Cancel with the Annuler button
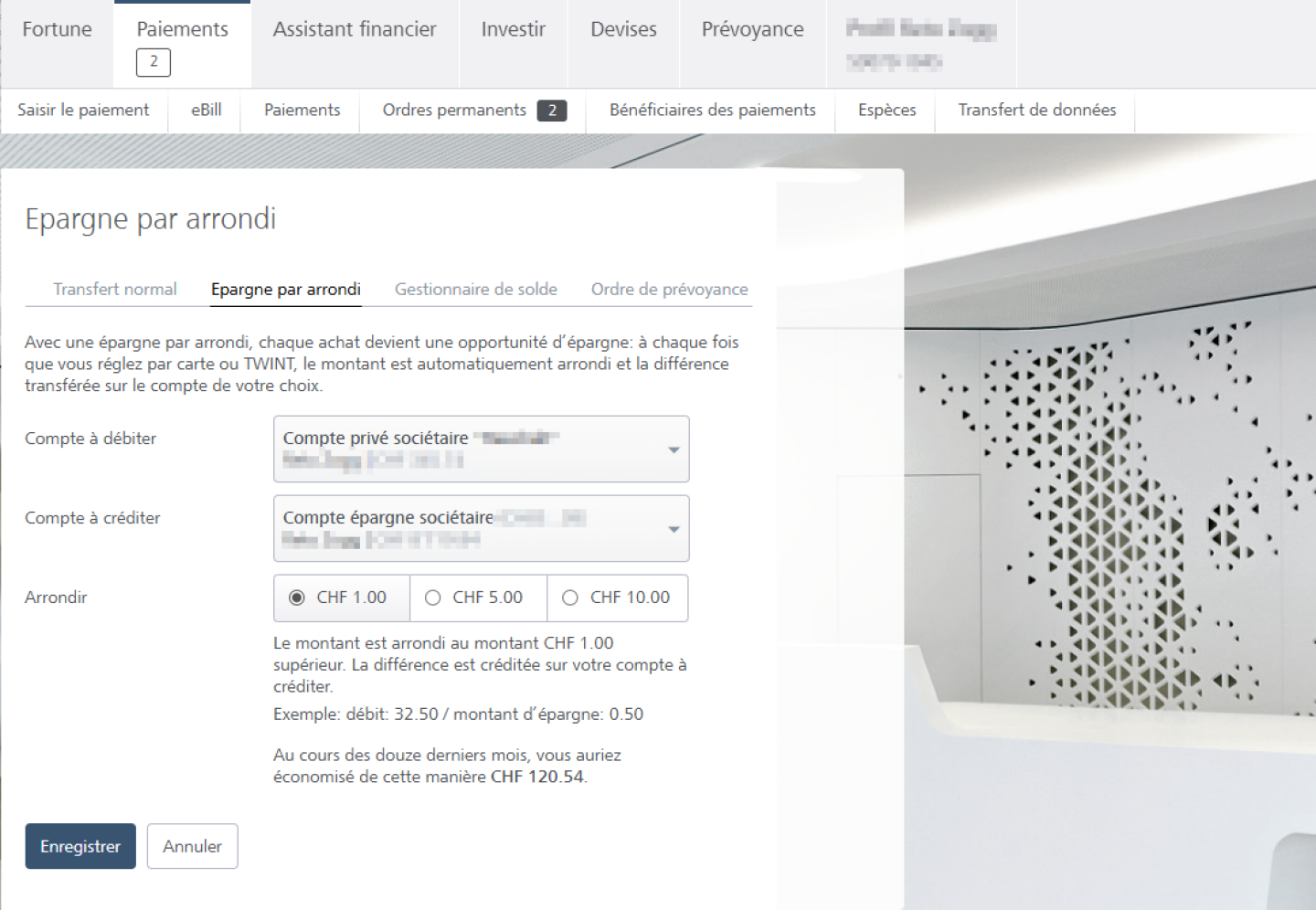This screenshot has height=910, width=1316. coord(192,846)
